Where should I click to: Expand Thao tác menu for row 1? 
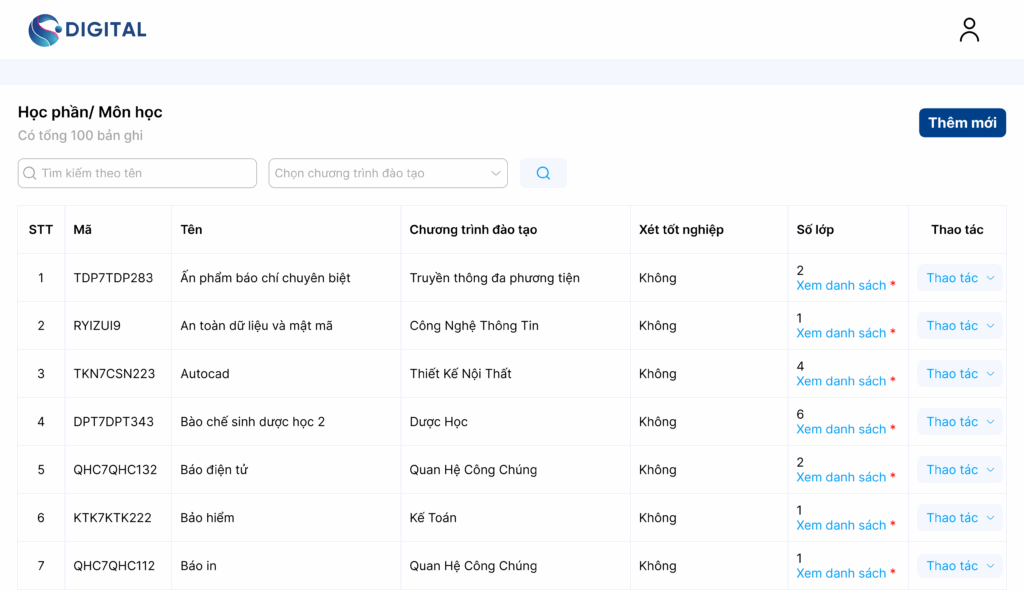[x=959, y=278]
